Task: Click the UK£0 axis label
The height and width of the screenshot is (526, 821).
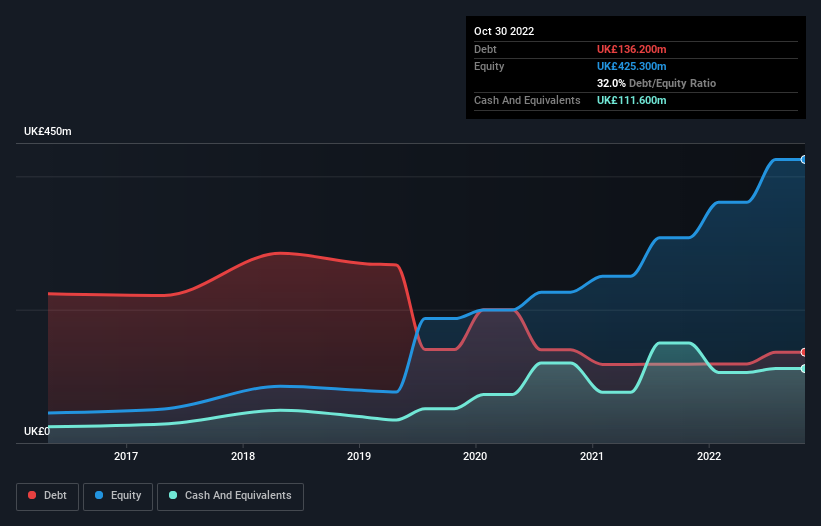Action: tap(37, 431)
